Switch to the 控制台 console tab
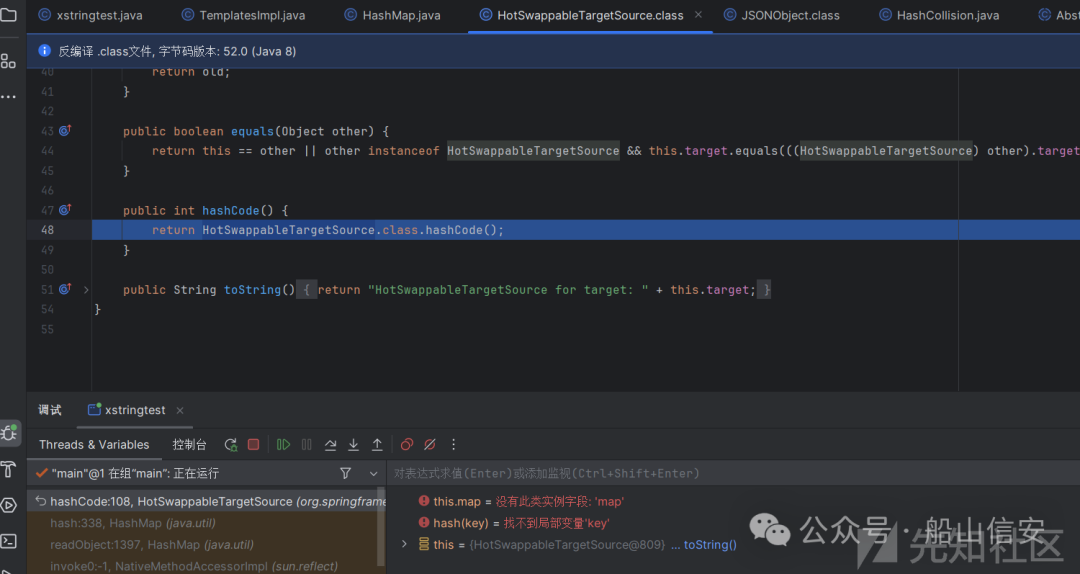 click(x=189, y=444)
